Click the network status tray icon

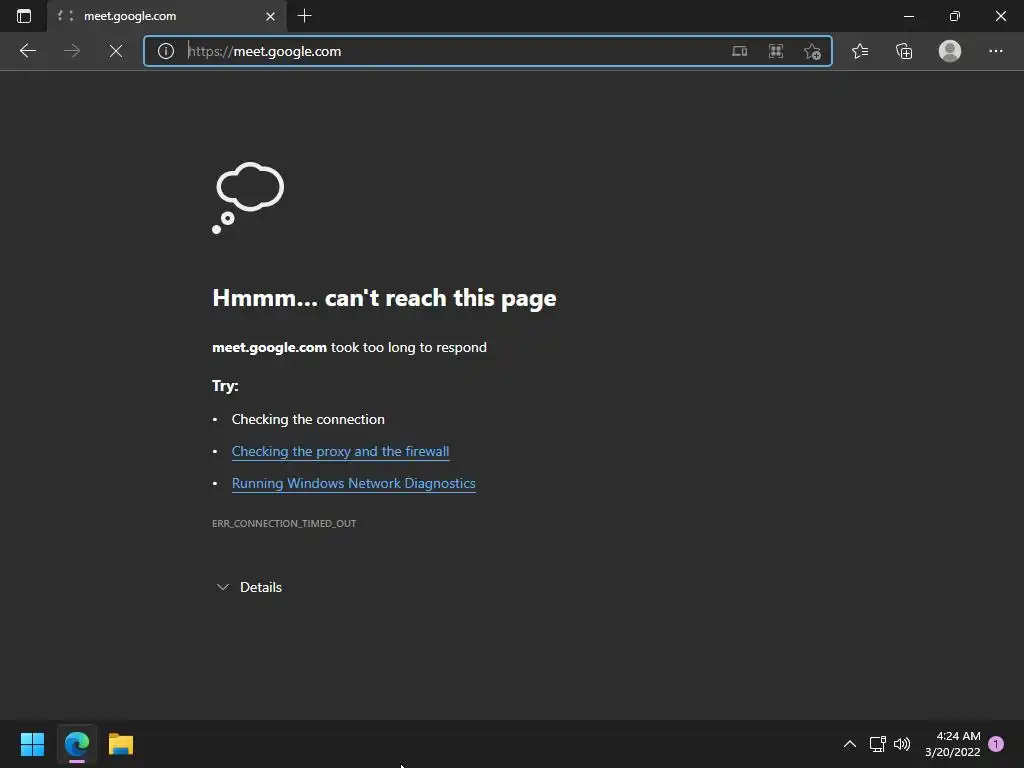877,744
